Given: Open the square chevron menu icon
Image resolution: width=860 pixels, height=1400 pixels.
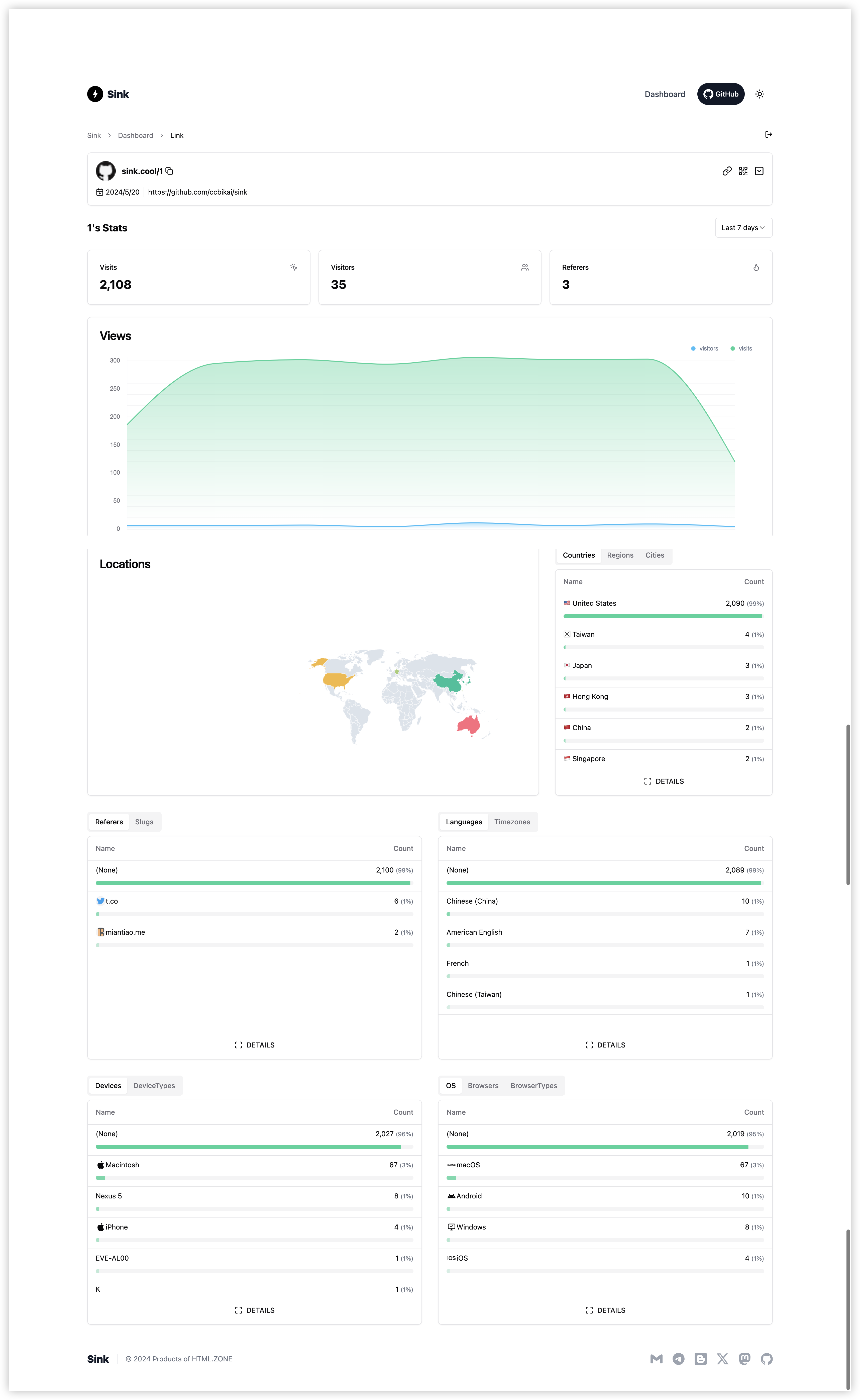Looking at the screenshot, I should click(759, 171).
